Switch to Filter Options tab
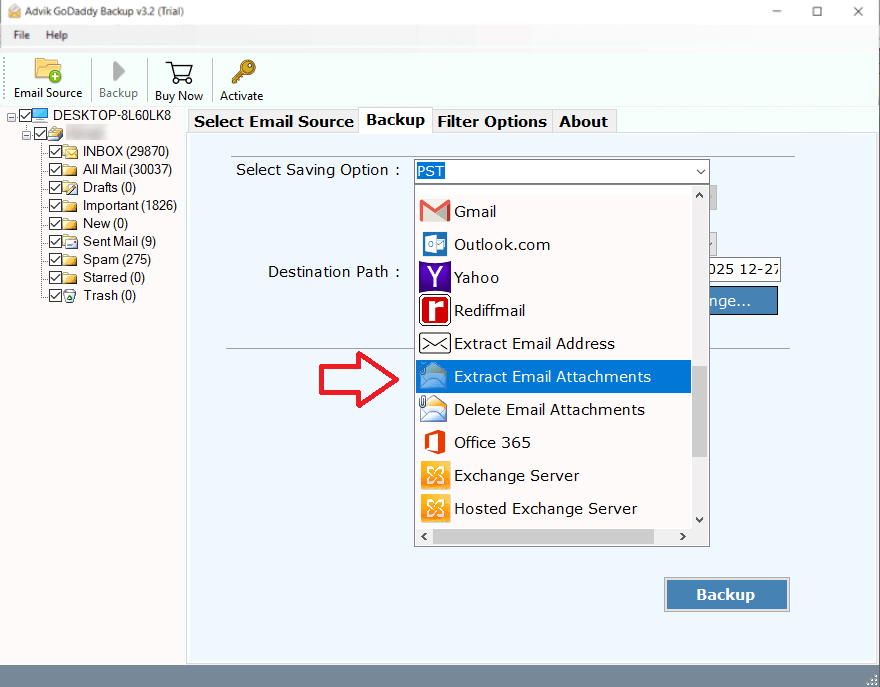This screenshot has height=687, width=880. [x=492, y=121]
